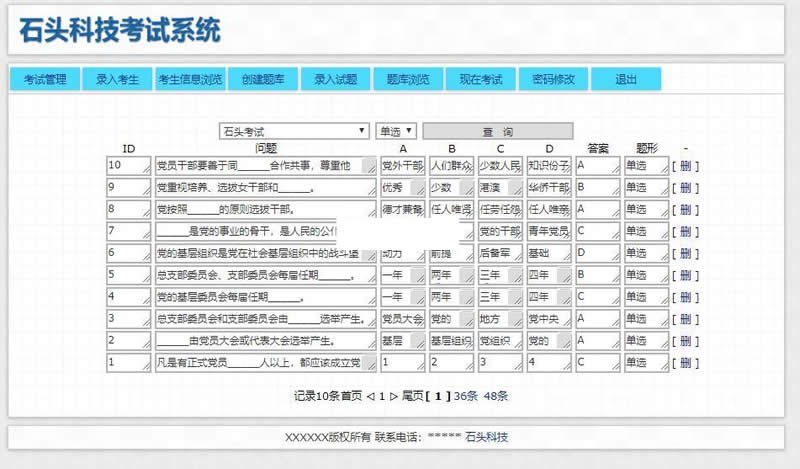
Task: Switch to 题库浏览 page
Action: pos(408,79)
